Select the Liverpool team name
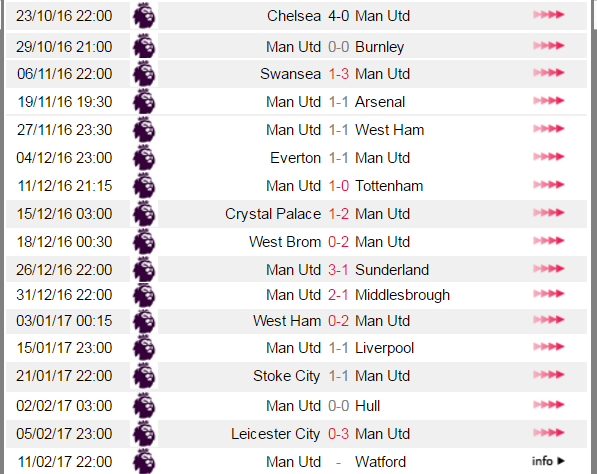Viewport: 597px width, 474px height. (385, 348)
